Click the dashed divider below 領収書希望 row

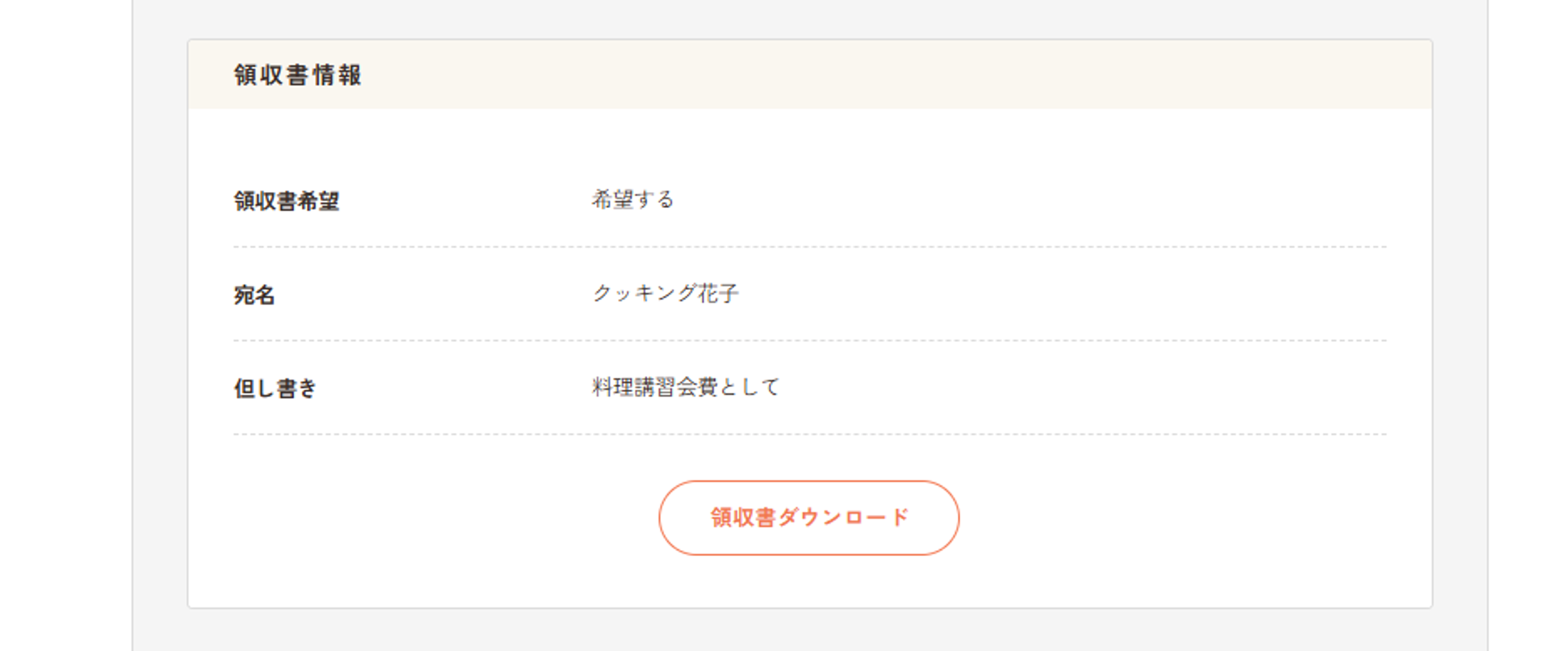point(810,247)
